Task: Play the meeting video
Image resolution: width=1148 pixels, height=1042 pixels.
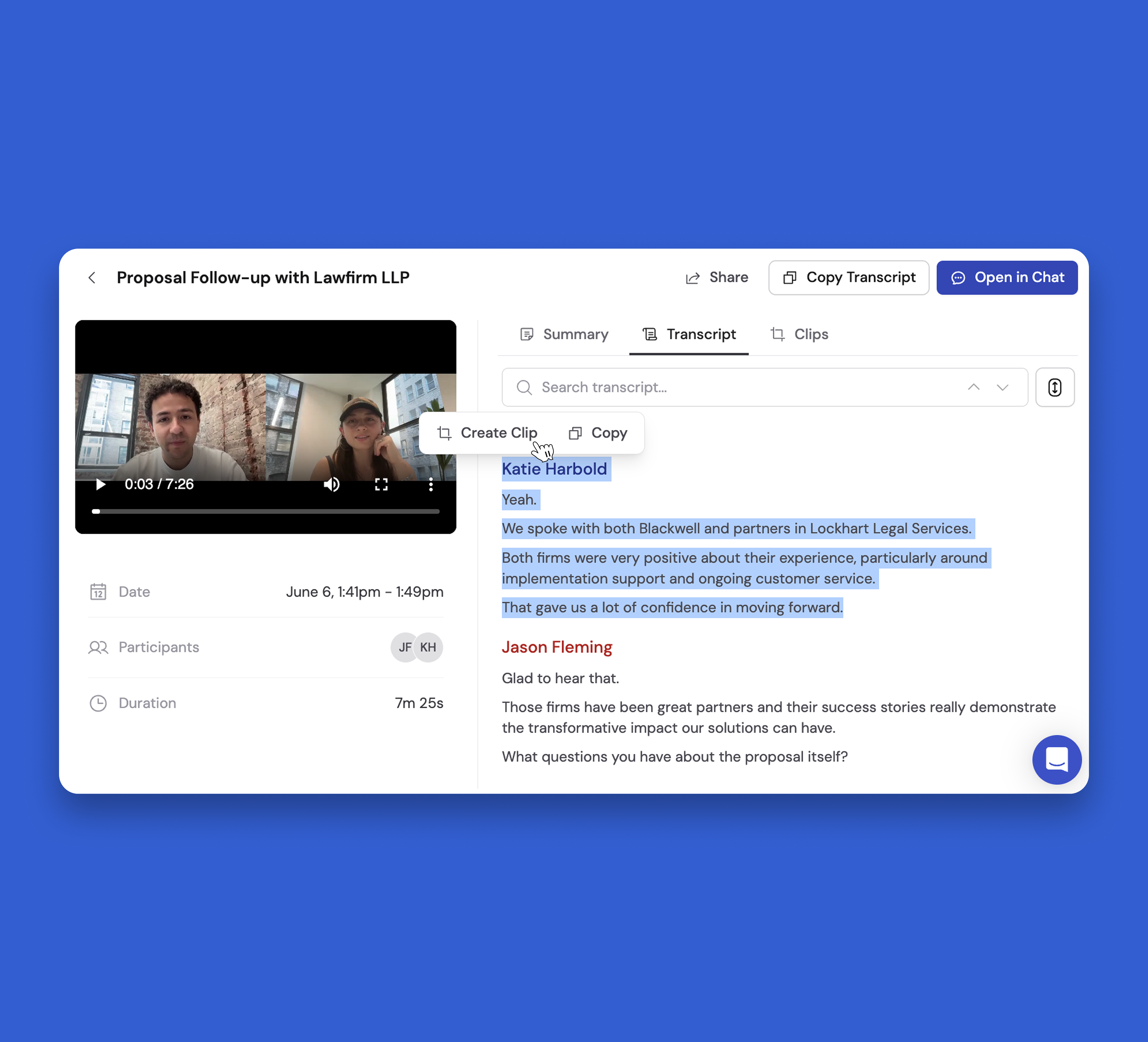Action: [100, 484]
